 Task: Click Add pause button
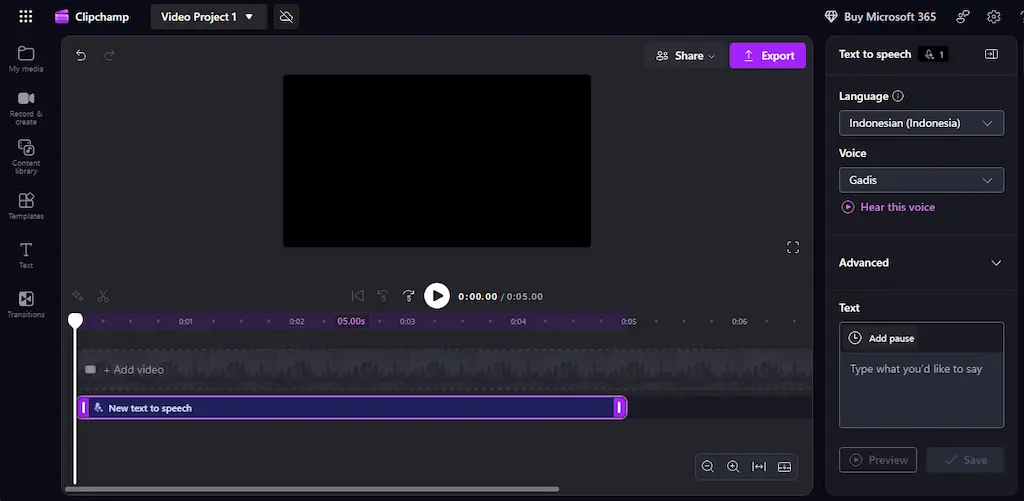click(x=881, y=338)
